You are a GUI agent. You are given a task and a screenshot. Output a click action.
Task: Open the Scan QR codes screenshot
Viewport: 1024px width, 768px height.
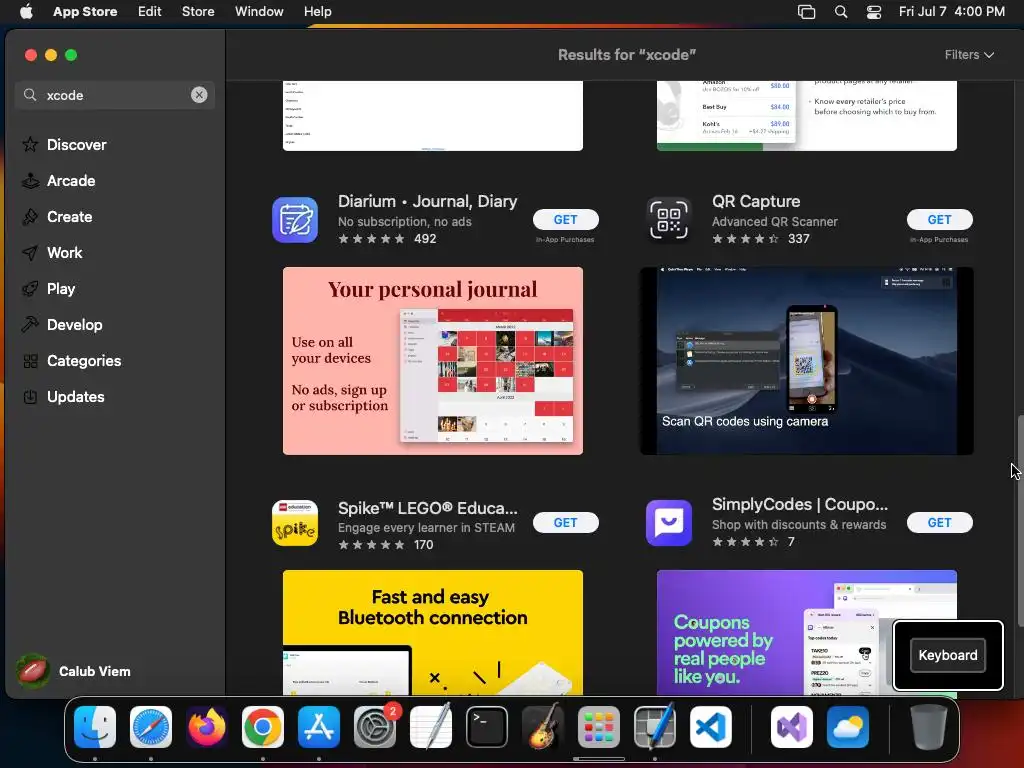(807, 360)
